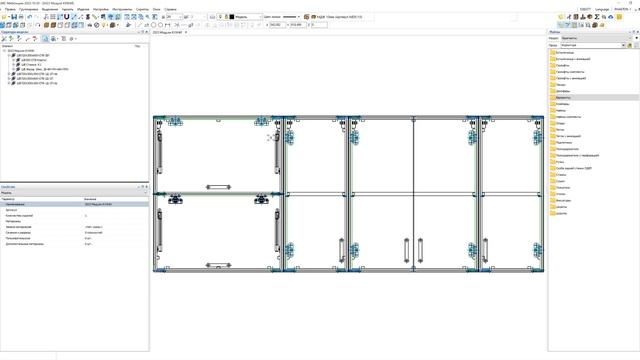Click the X coordinate input field in the toolbar
The height and width of the screenshot is (360, 640).
pyautogui.click(x=277, y=25)
